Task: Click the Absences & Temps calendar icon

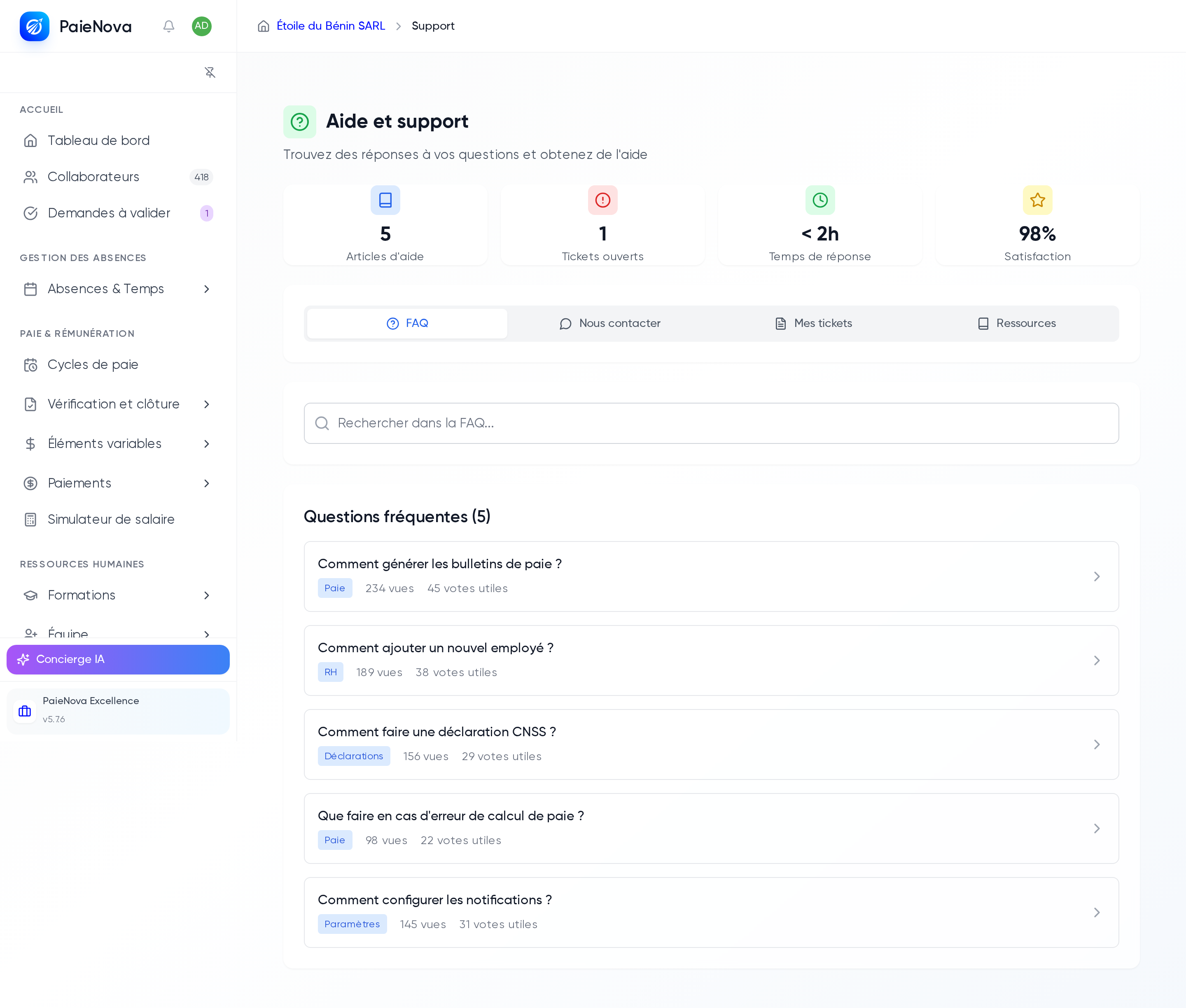Action: pos(31,289)
